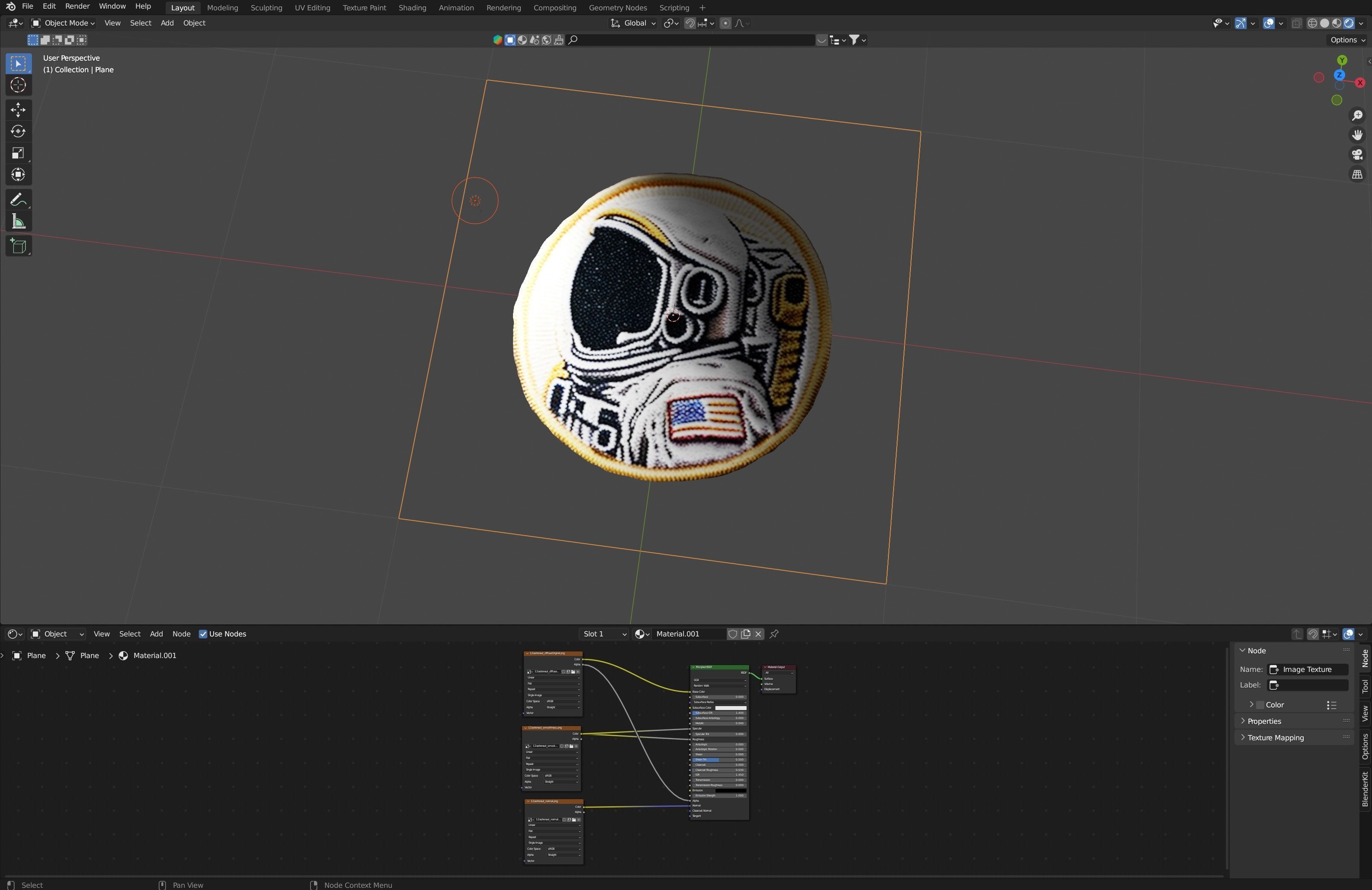Click the pin icon next to Material.001
This screenshot has width=1372, height=890.
click(774, 634)
